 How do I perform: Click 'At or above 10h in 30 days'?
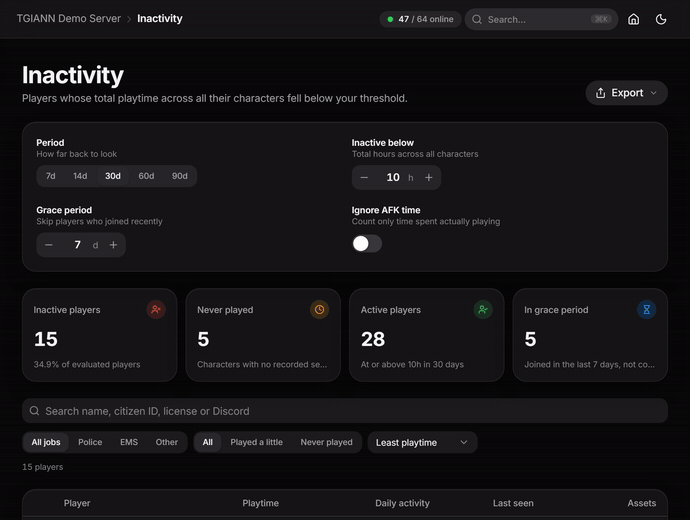[x=412, y=364]
